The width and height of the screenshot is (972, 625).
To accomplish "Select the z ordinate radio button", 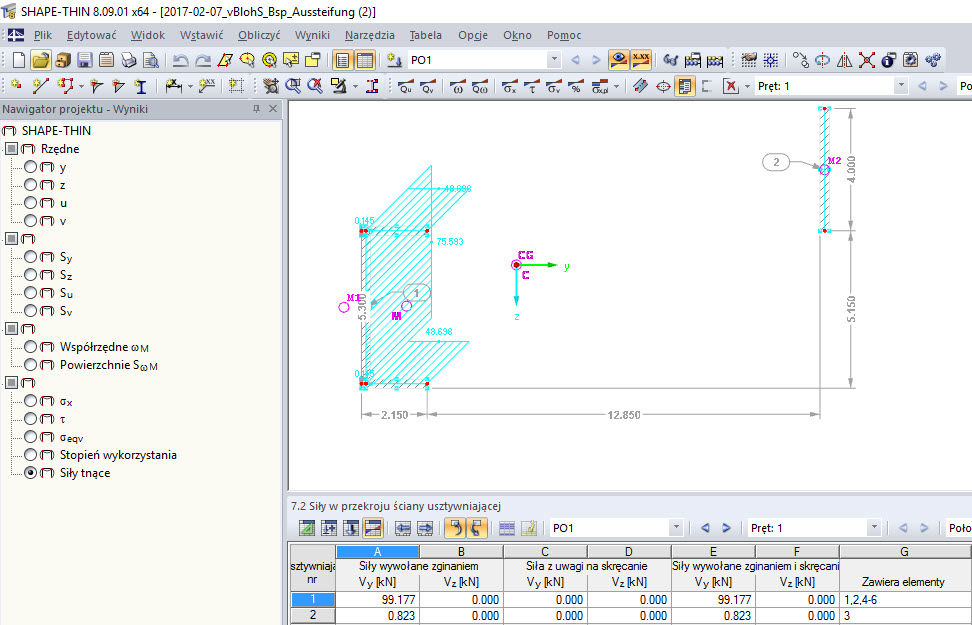I will [30, 185].
